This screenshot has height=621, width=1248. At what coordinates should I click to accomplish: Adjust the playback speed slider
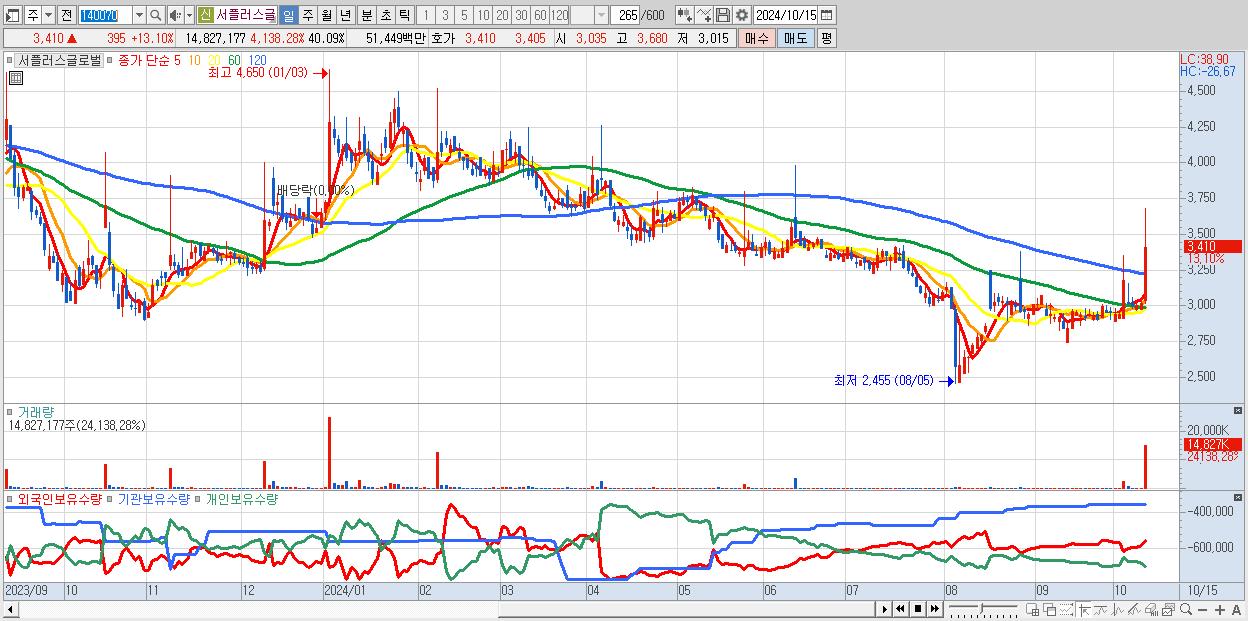pyautogui.click(x=983, y=609)
